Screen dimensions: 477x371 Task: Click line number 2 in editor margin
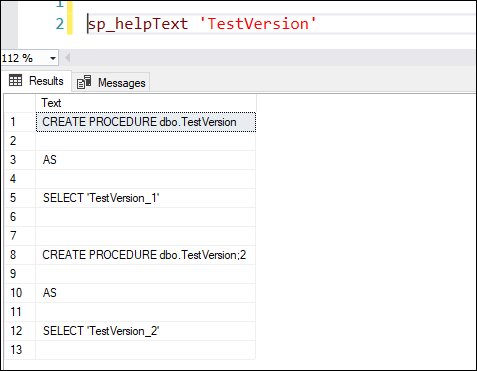pyautogui.click(x=60, y=24)
